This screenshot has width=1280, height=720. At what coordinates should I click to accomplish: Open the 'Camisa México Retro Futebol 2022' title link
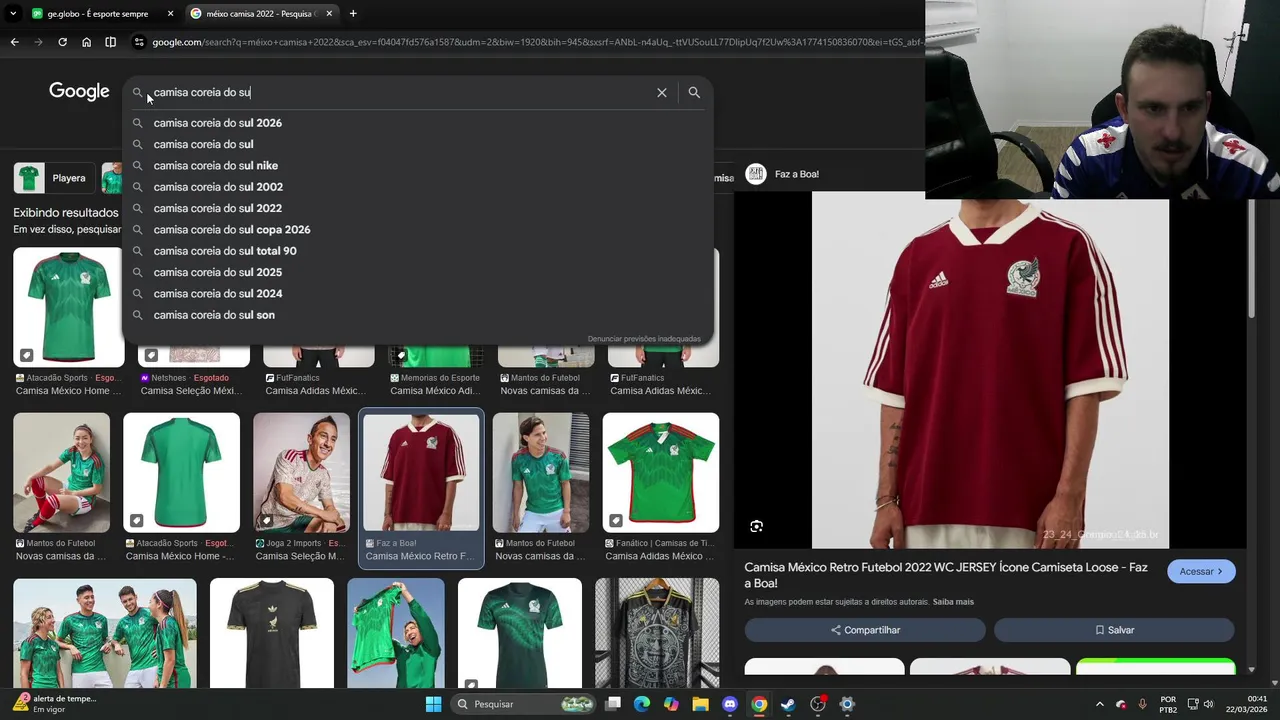946,575
